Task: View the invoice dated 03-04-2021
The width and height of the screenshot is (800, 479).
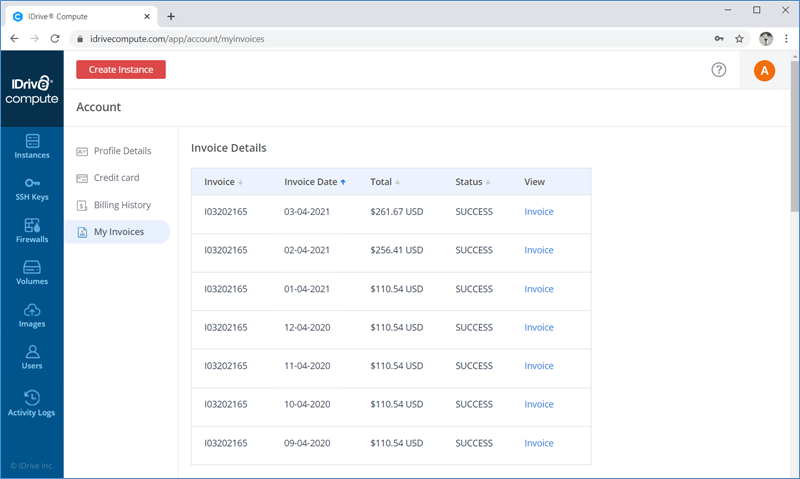Action: pos(539,212)
